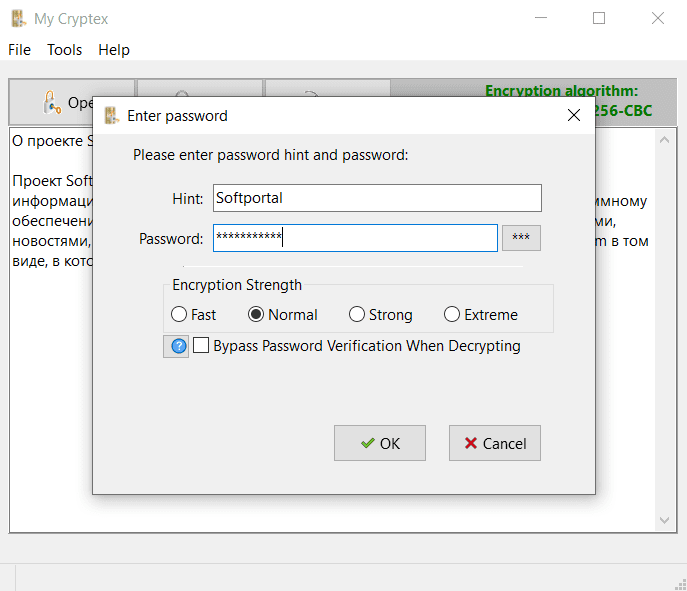The height and width of the screenshot is (591, 687).
Task: Select the Strong encryption option
Action: pos(357,315)
